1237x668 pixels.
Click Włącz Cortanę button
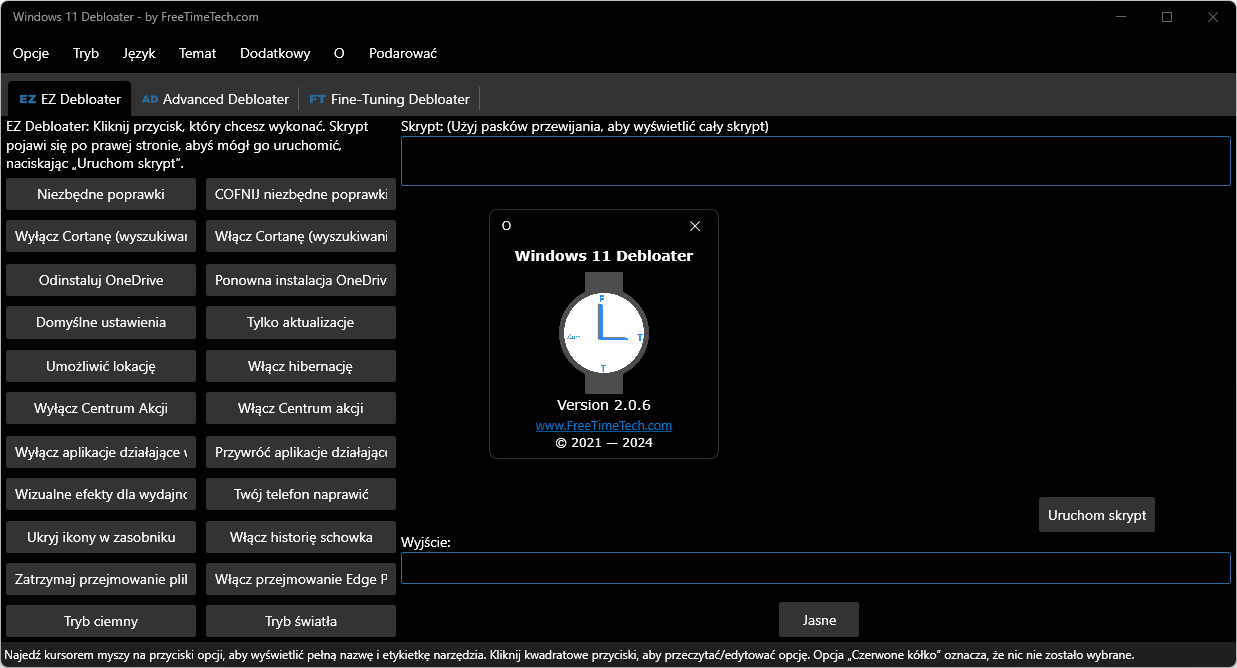tap(301, 237)
